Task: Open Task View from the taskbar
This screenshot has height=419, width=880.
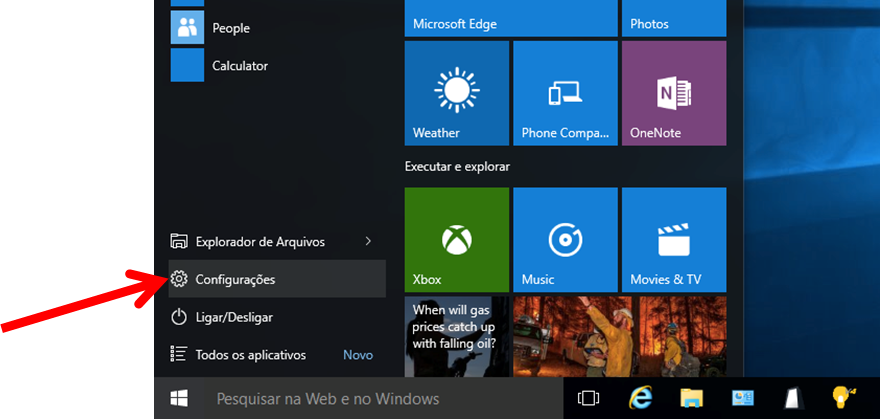Action: 588,399
